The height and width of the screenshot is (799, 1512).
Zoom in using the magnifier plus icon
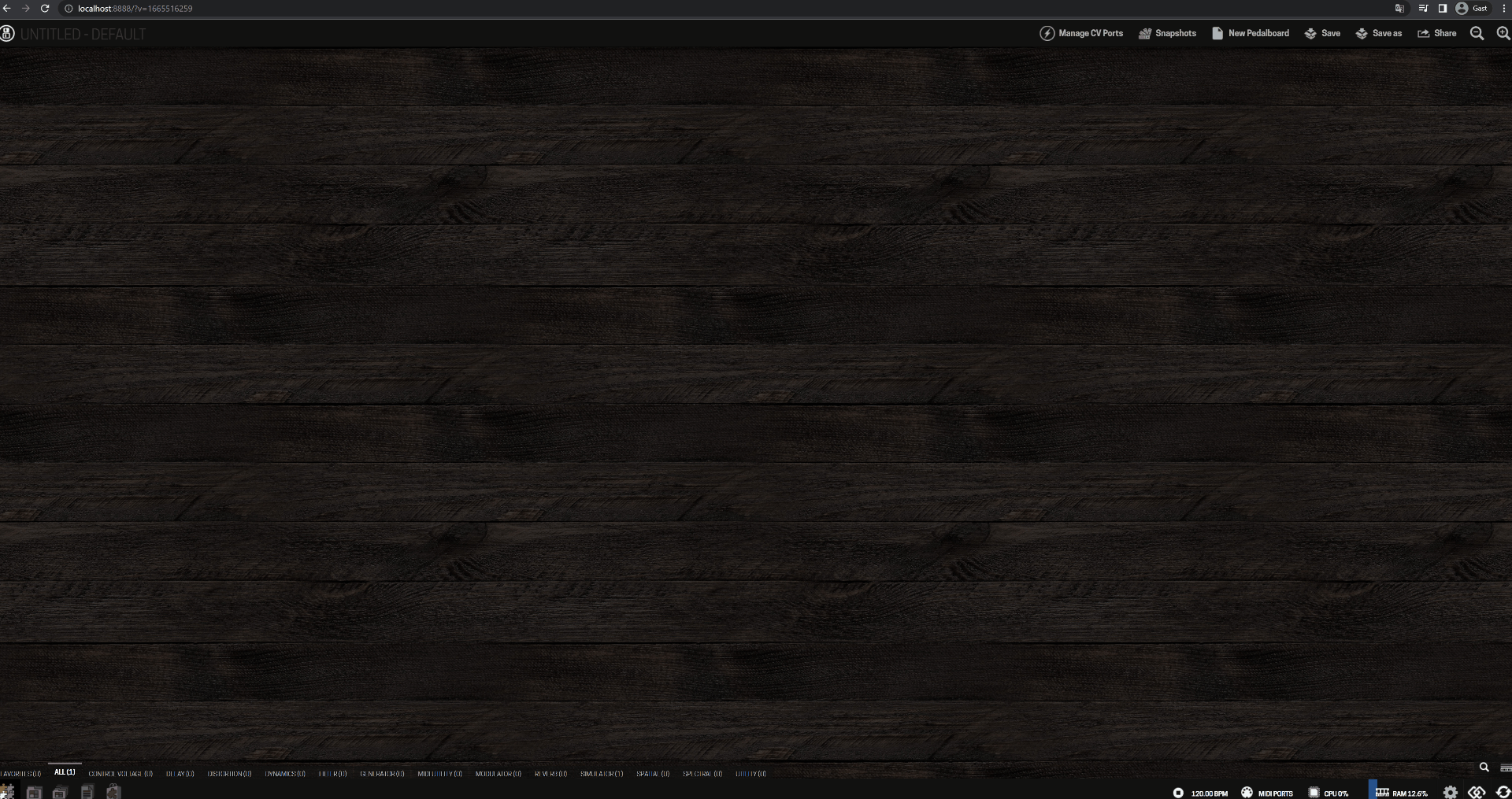pyautogui.click(x=1503, y=33)
